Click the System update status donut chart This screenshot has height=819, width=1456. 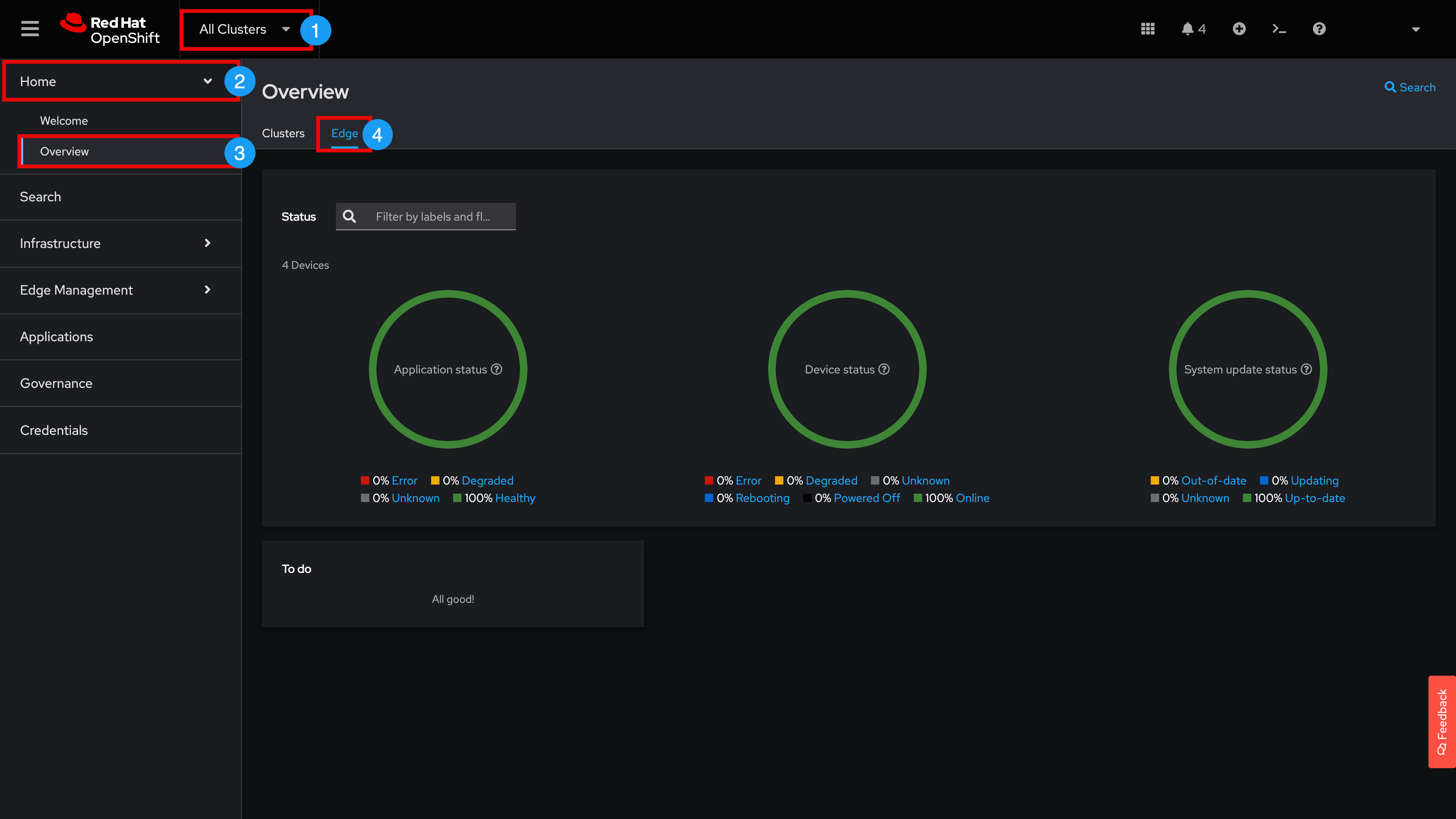click(x=1248, y=369)
